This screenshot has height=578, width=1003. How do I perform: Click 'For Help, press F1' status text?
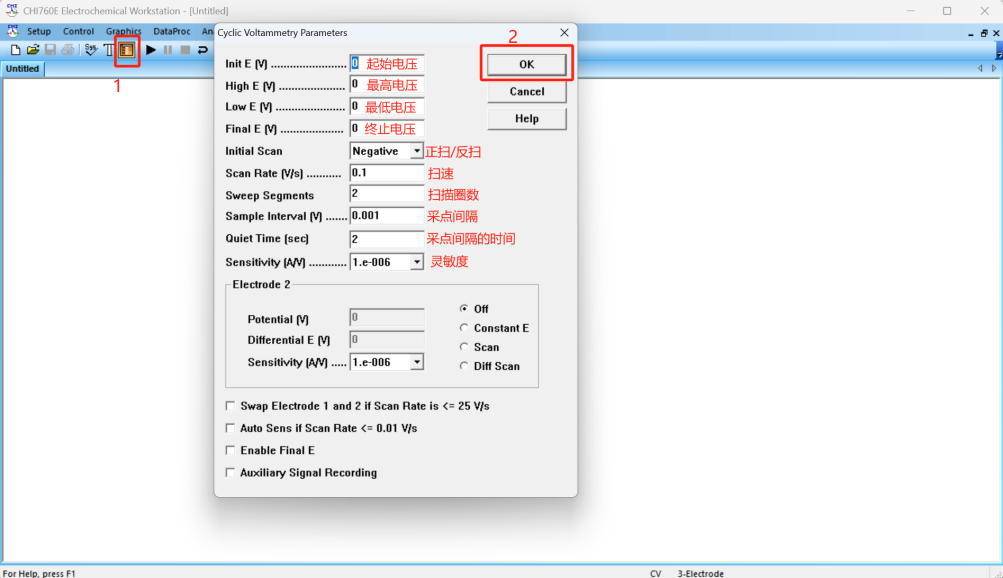39,574
